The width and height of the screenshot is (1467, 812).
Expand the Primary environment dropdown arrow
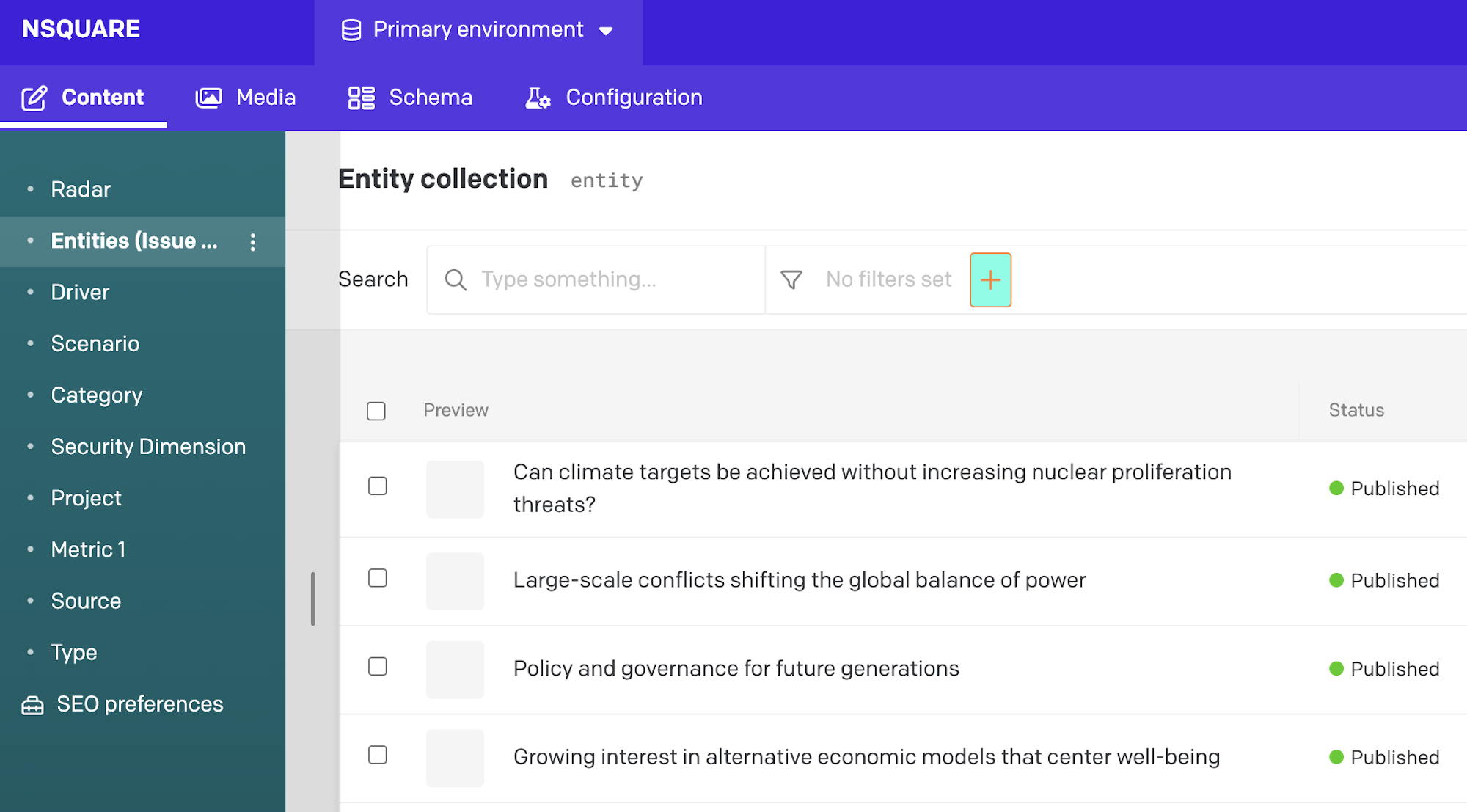pos(606,31)
